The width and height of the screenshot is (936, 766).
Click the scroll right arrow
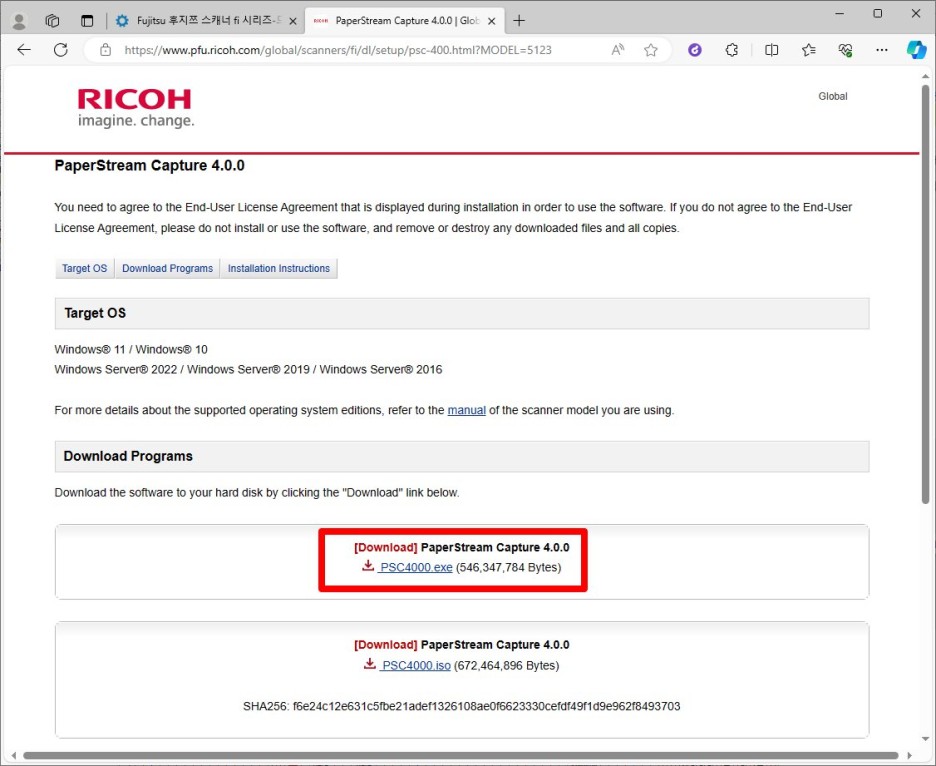coord(910,755)
